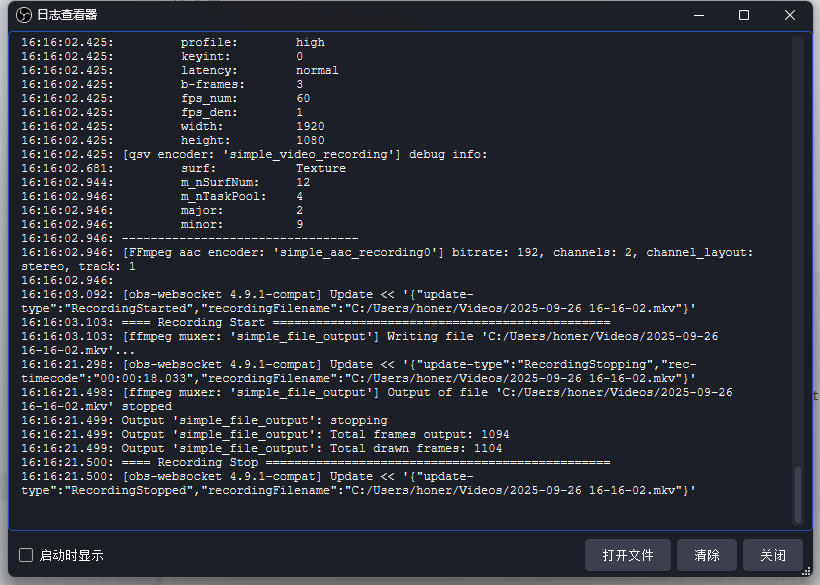The height and width of the screenshot is (585, 820).
Task: Click the vertical scrollbar thumb in the log
Action: (x=797, y=493)
